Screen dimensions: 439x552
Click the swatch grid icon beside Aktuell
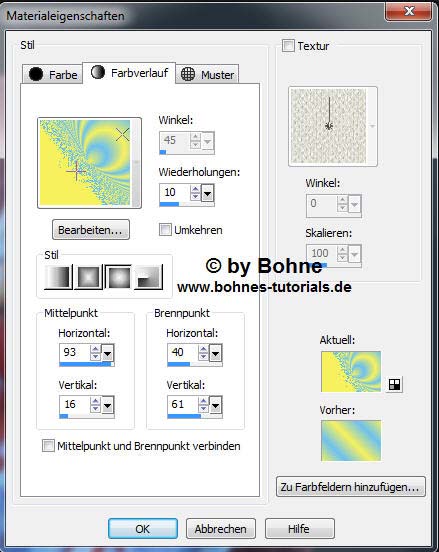pyautogui.click(x=394, y=384)
